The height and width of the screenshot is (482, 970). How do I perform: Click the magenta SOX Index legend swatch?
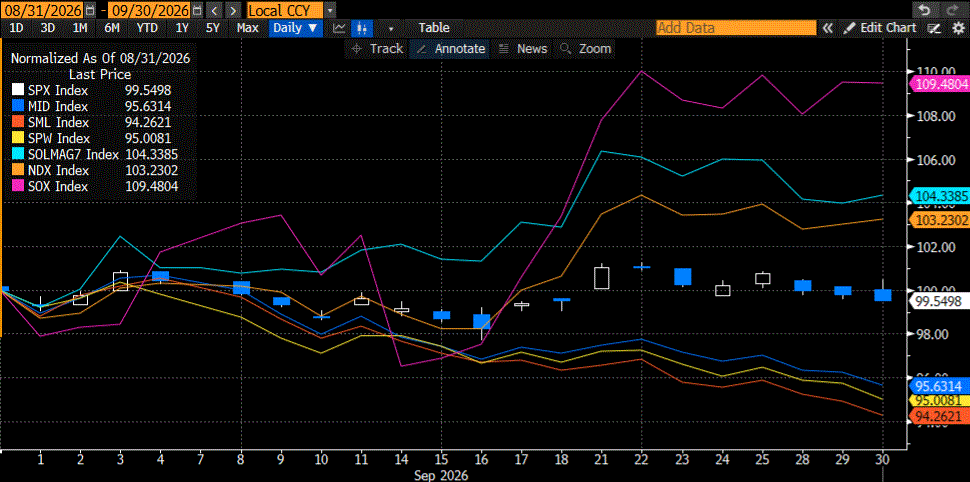pyautogui.click(x=17, y=186)
